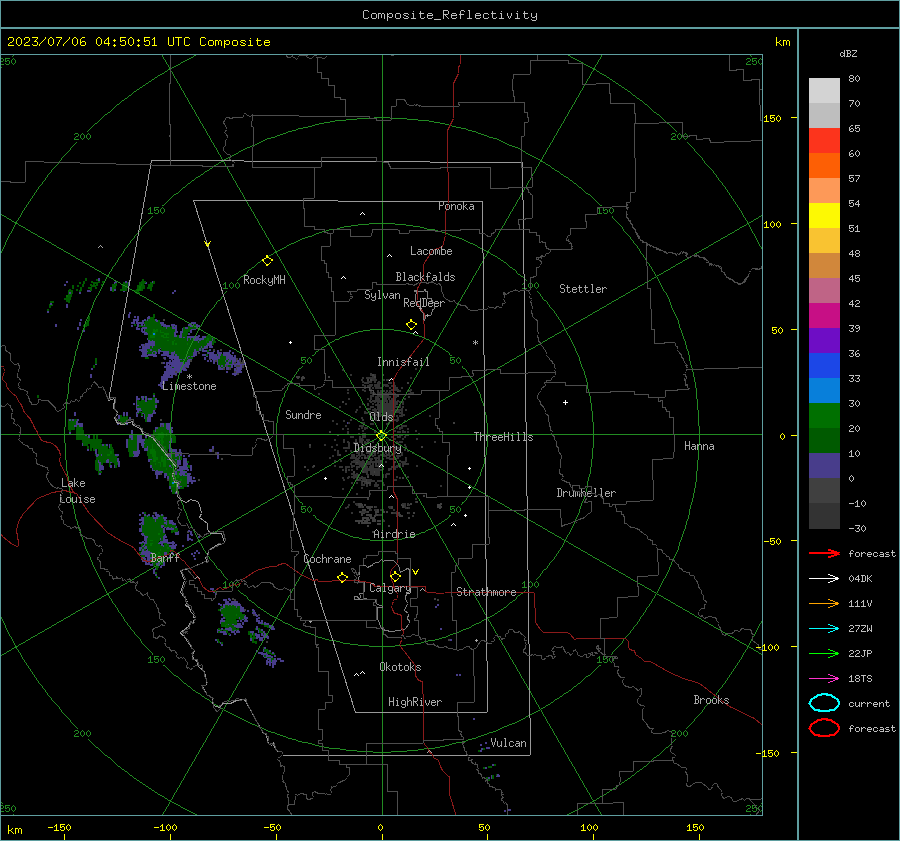Click the Okotoks city label
This screenshot has width=900, height=841.
point(400,667)
